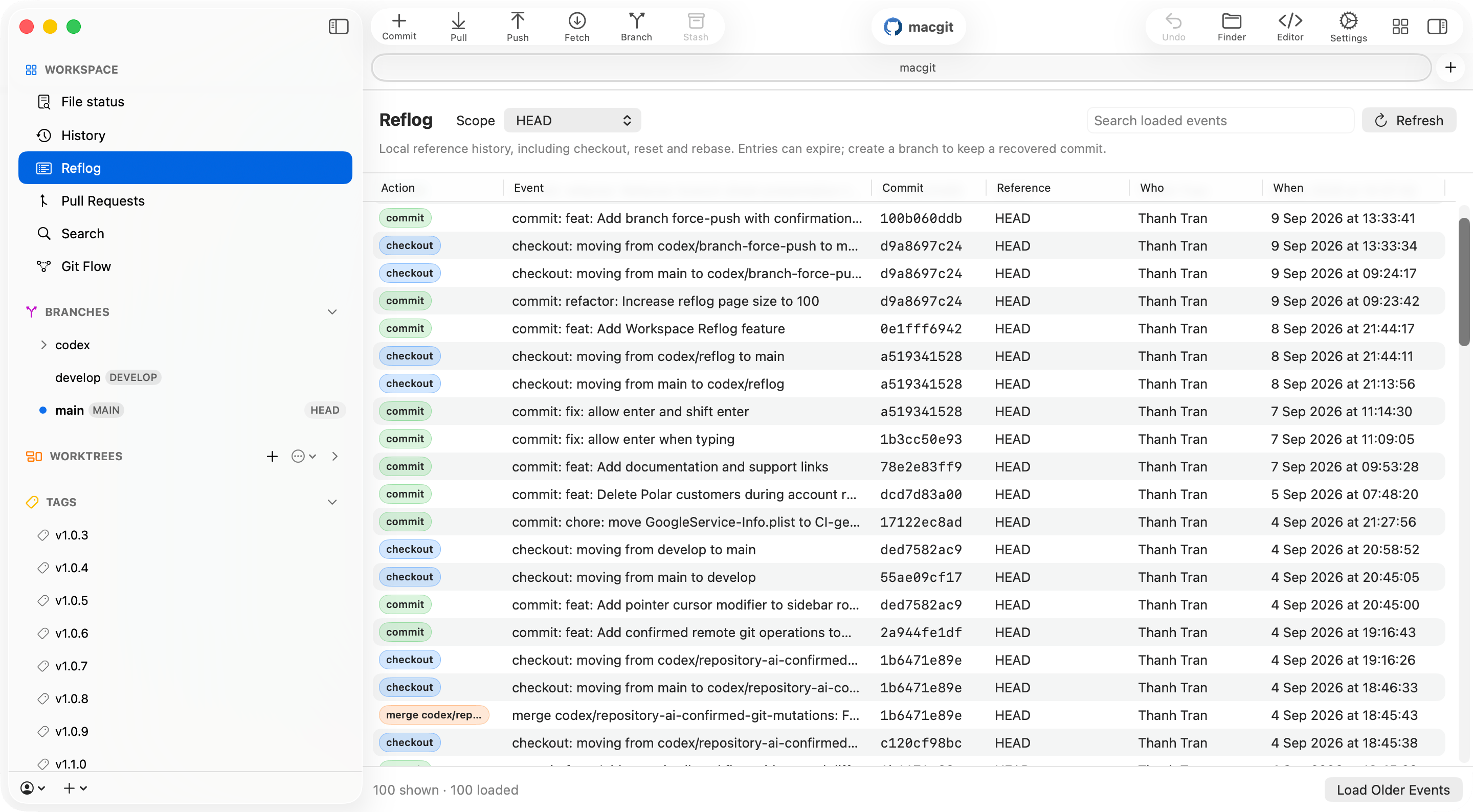Select the macgit repository tab
The image size is (1473, 812).
[x=901, y=67]
